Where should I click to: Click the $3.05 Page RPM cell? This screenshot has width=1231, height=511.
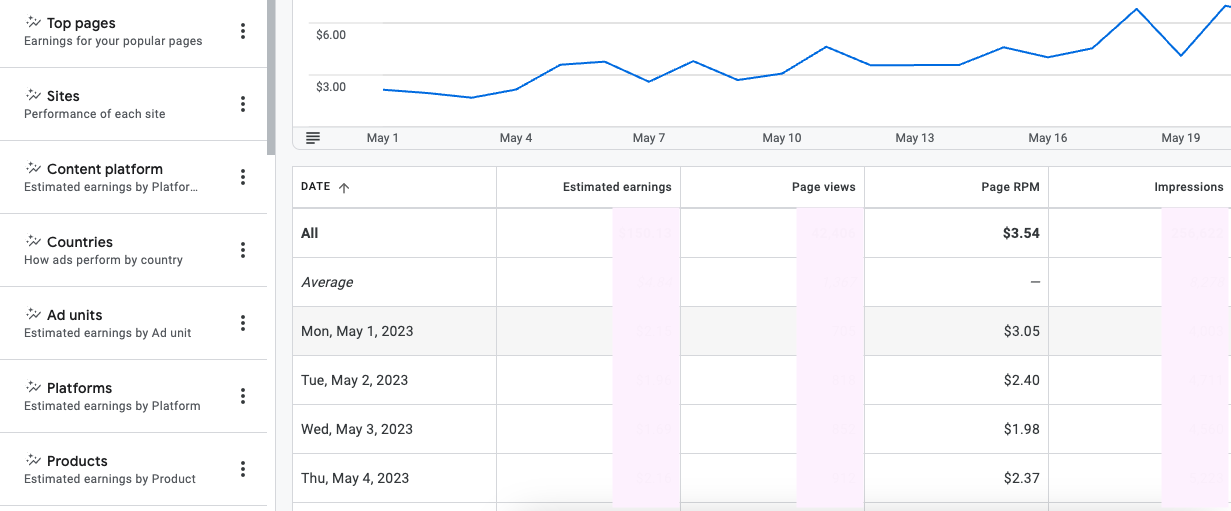(x=1022, y=331)
